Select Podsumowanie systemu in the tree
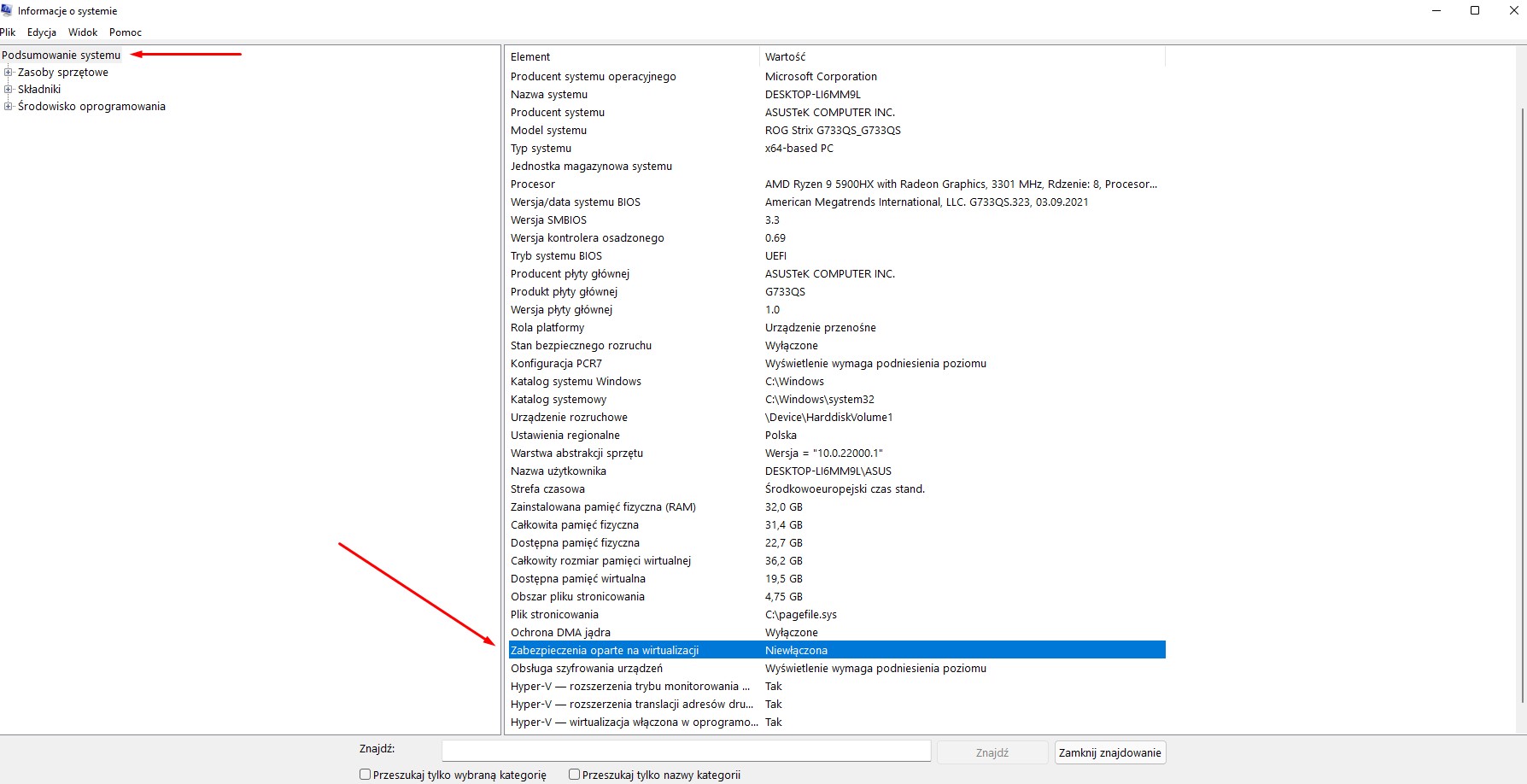The width and height of the screenshot is (1527, 784). tap(61, 56)
